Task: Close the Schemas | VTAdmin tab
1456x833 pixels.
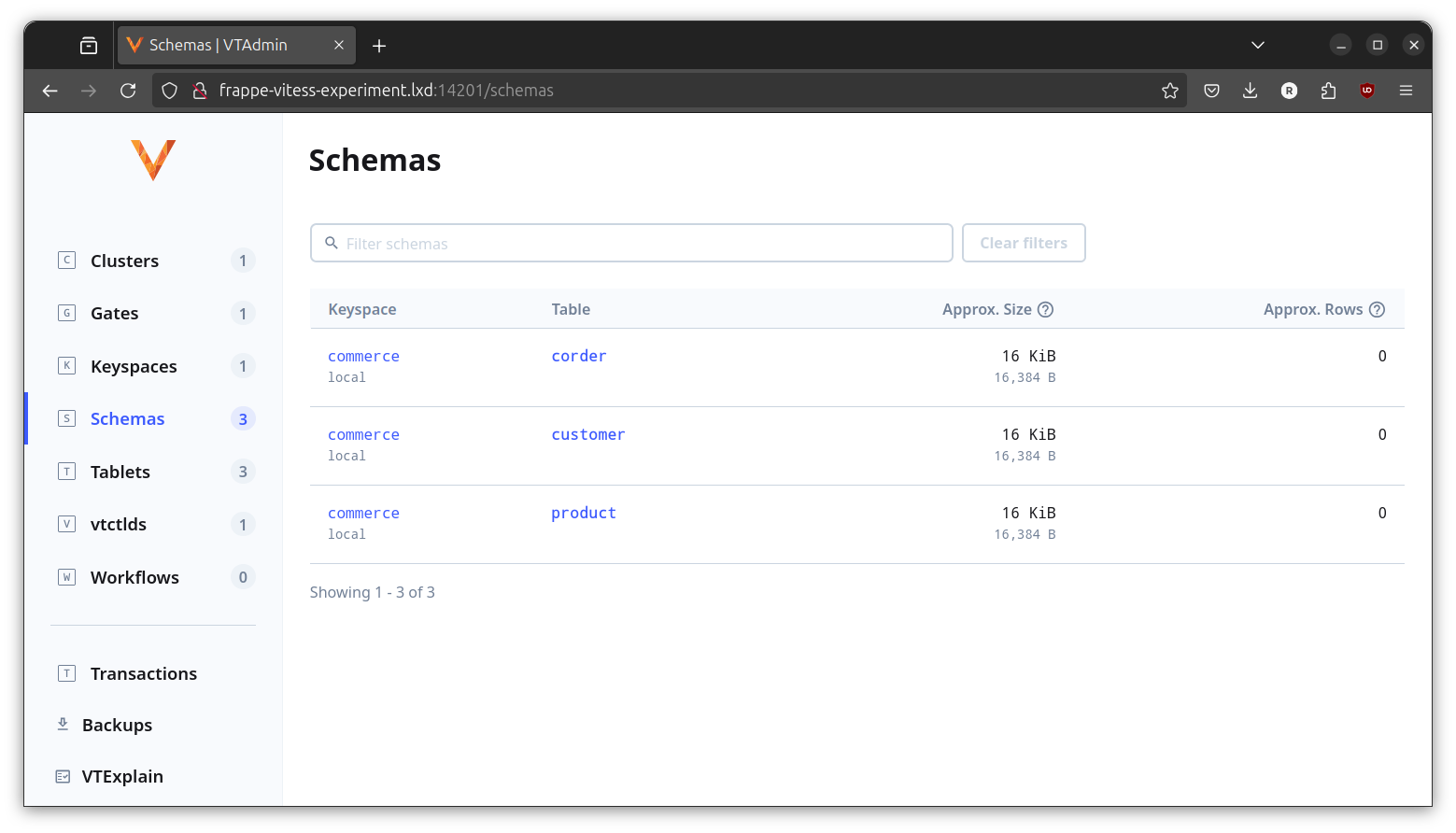Action: (x=339, y=45)
